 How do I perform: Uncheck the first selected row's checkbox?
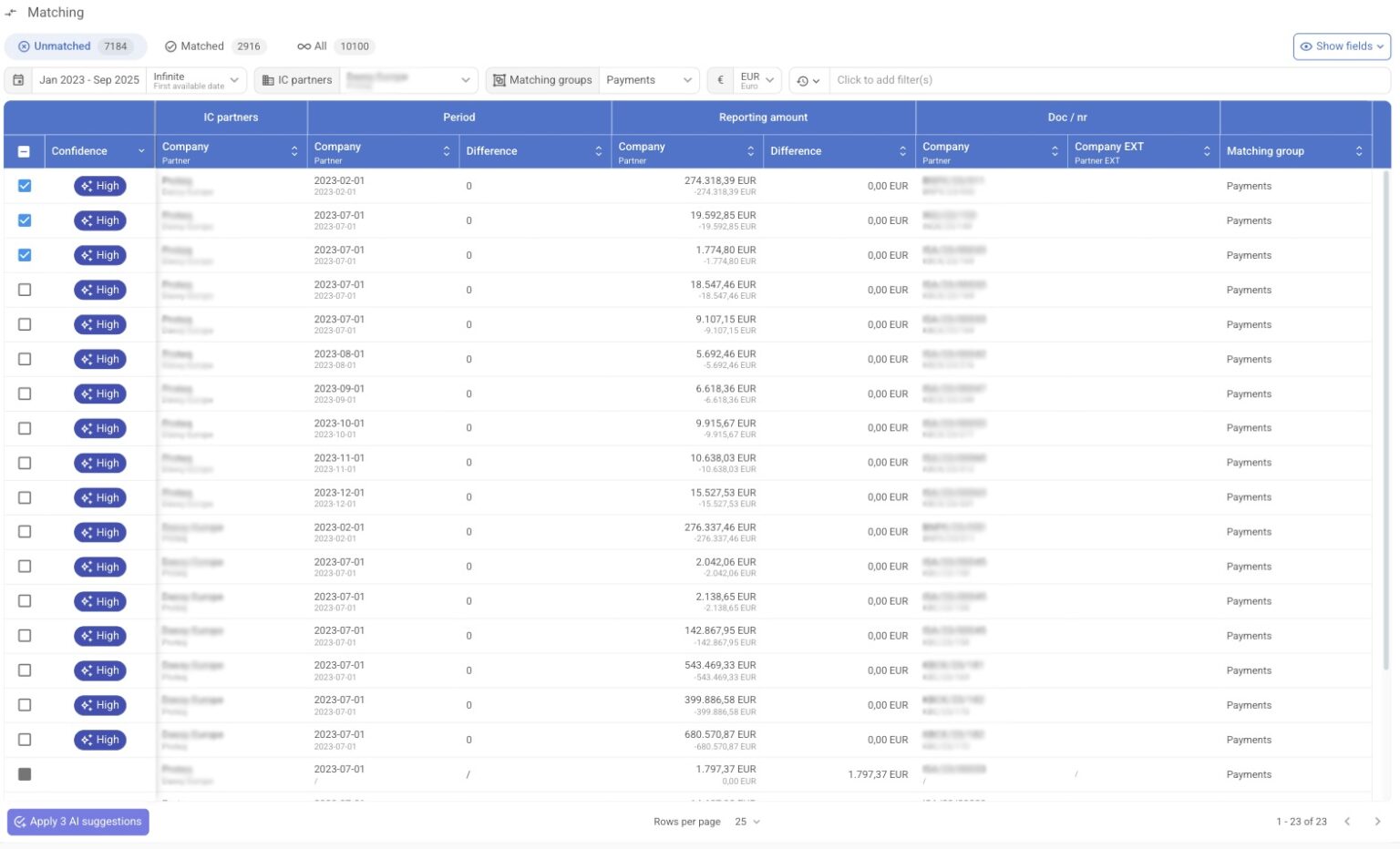pyautogui.click(x=25, y=185)
